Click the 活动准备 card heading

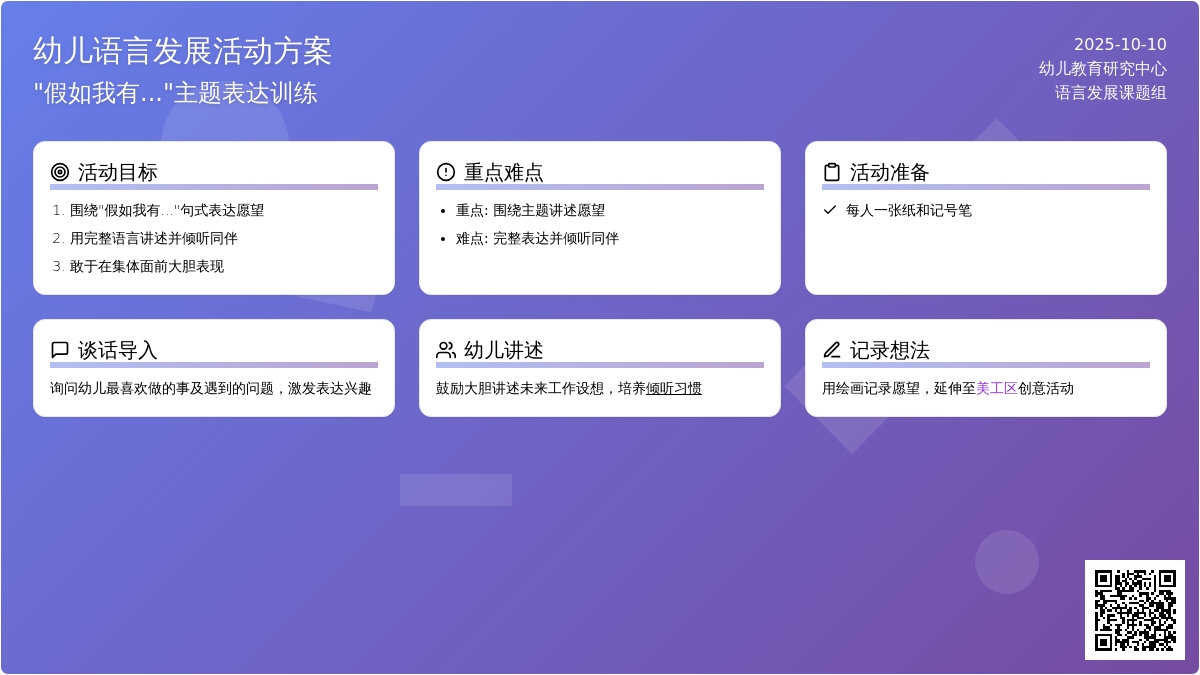[x=889, y=172]
